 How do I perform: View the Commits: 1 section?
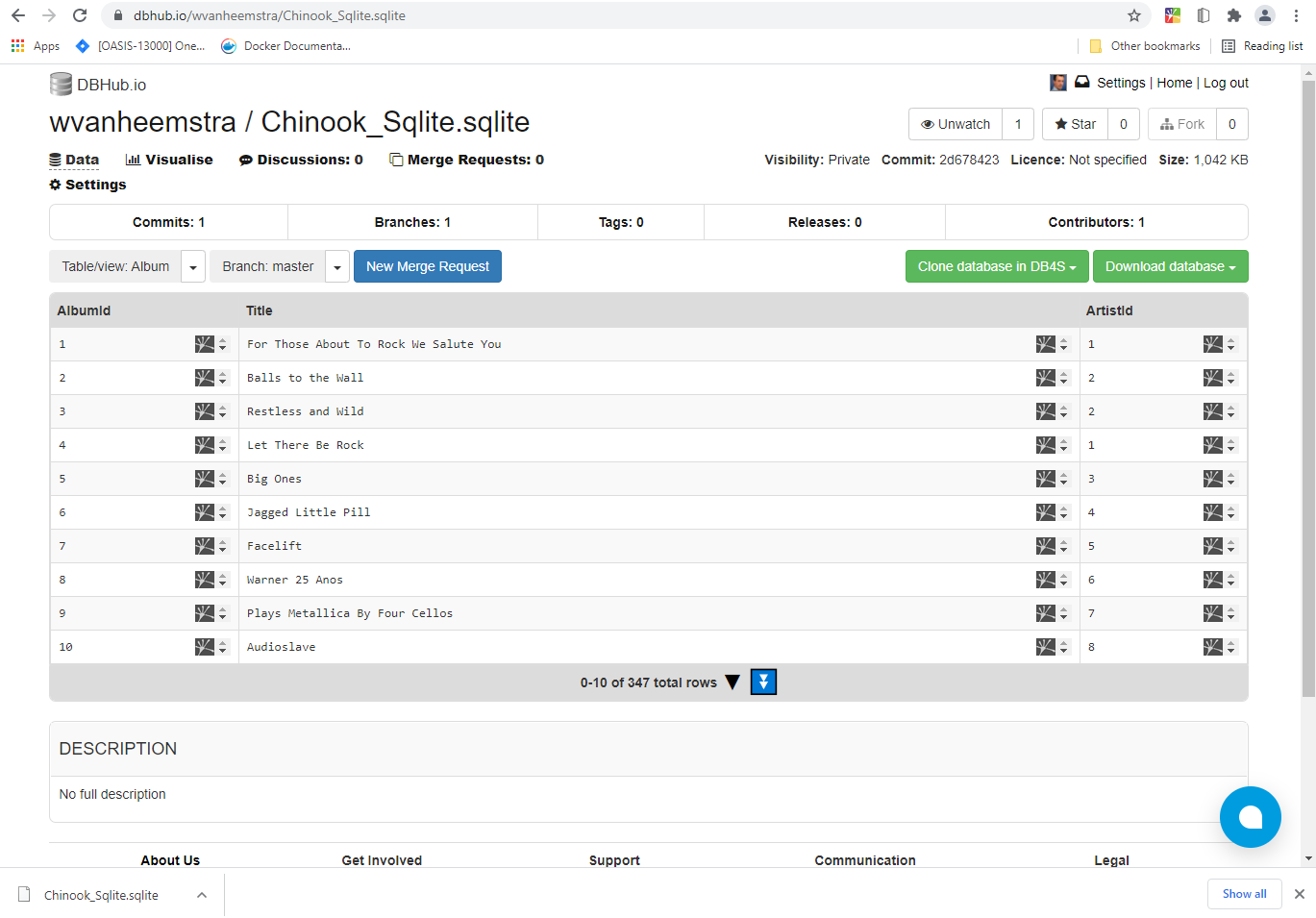[168, 222]
